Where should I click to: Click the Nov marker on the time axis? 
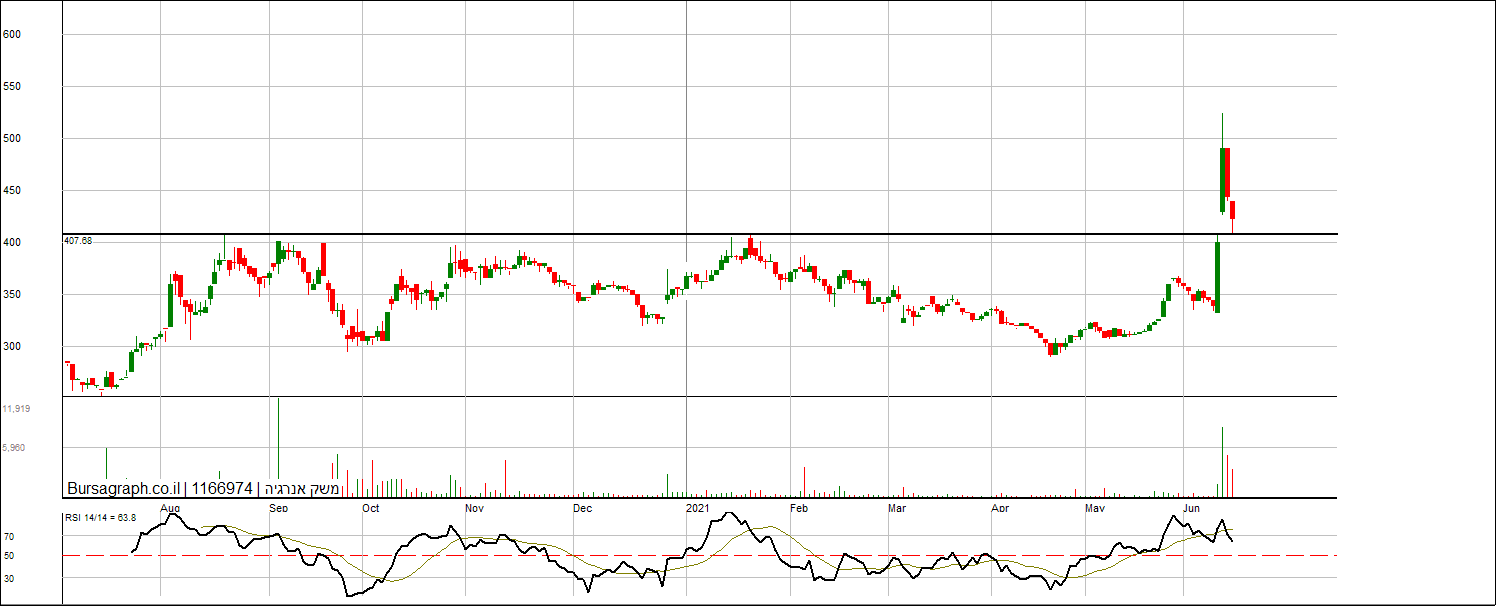click(474, 508)
